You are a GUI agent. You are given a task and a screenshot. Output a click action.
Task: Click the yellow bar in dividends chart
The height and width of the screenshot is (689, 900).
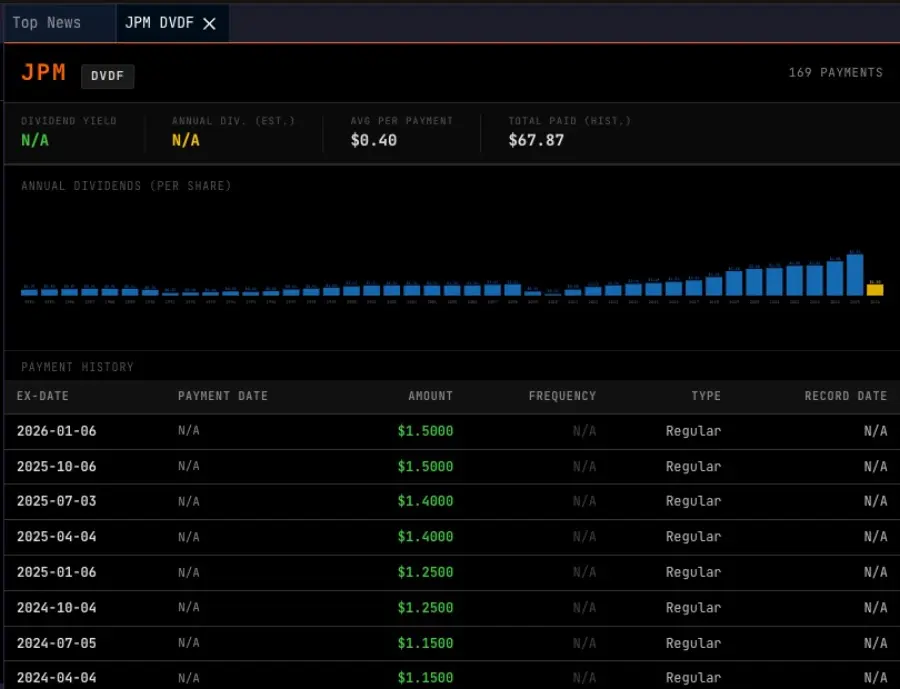click(875, 289)
